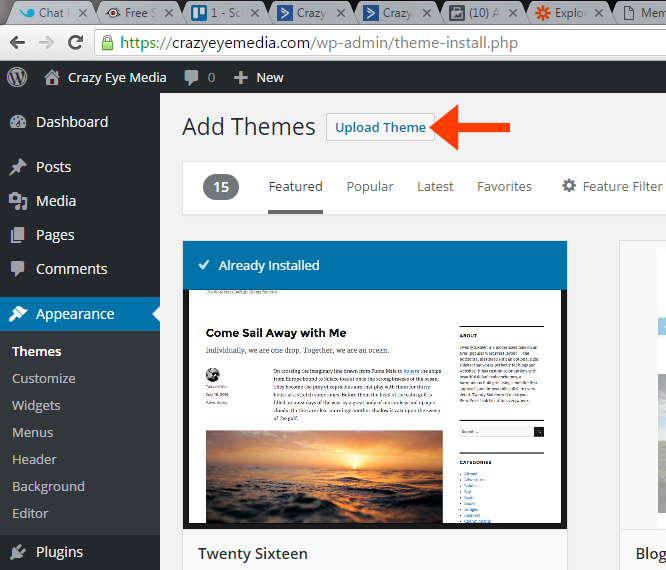Click the Upload Theme button

[380, 127]
